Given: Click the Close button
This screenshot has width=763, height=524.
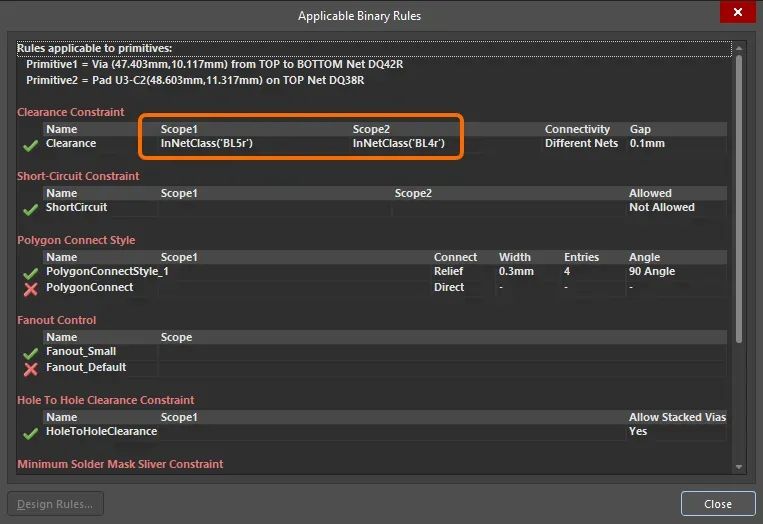Looking at the screenshot, I should (718, 504).
